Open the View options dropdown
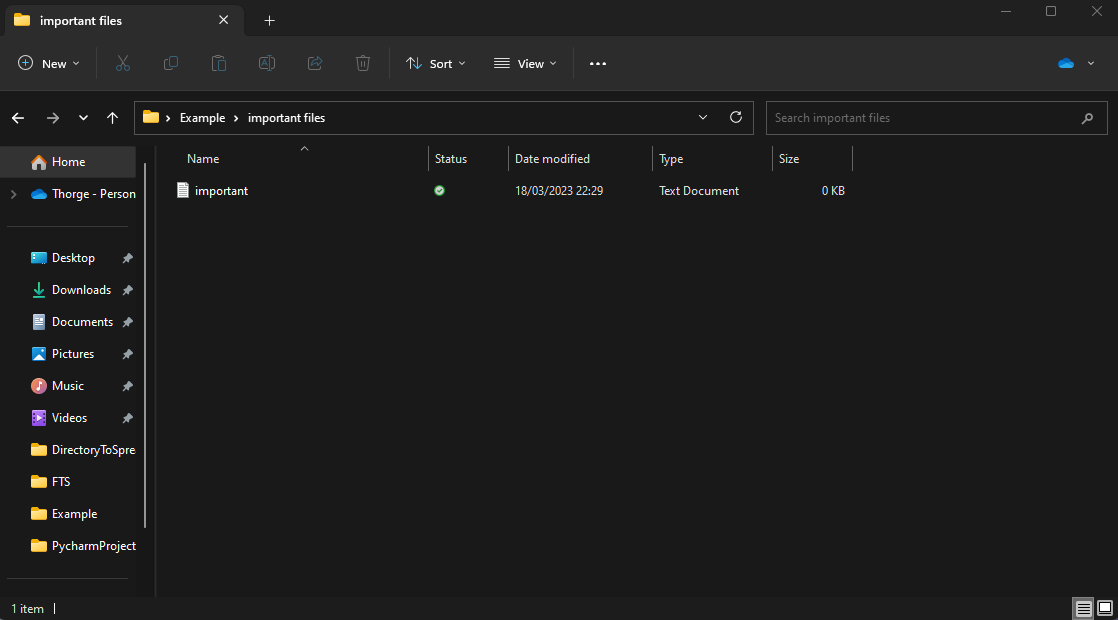 tap(525, 63)
